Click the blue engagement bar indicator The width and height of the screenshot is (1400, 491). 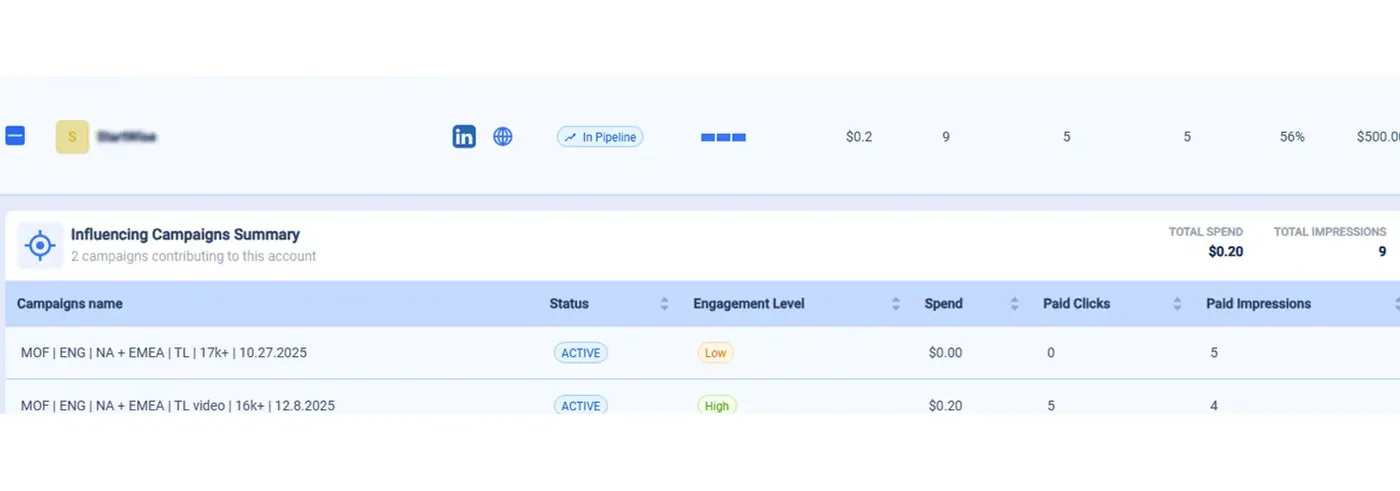[724, 137]
